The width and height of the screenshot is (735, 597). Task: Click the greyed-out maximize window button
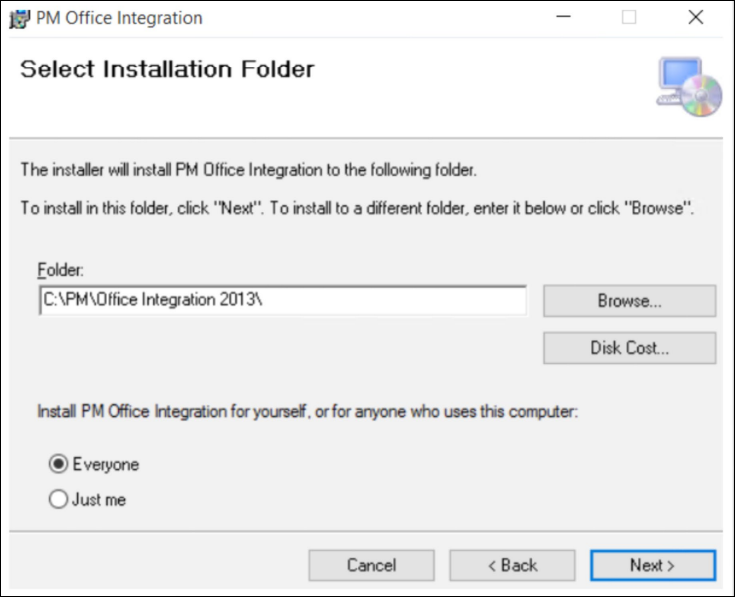click(x=629, y=17)
